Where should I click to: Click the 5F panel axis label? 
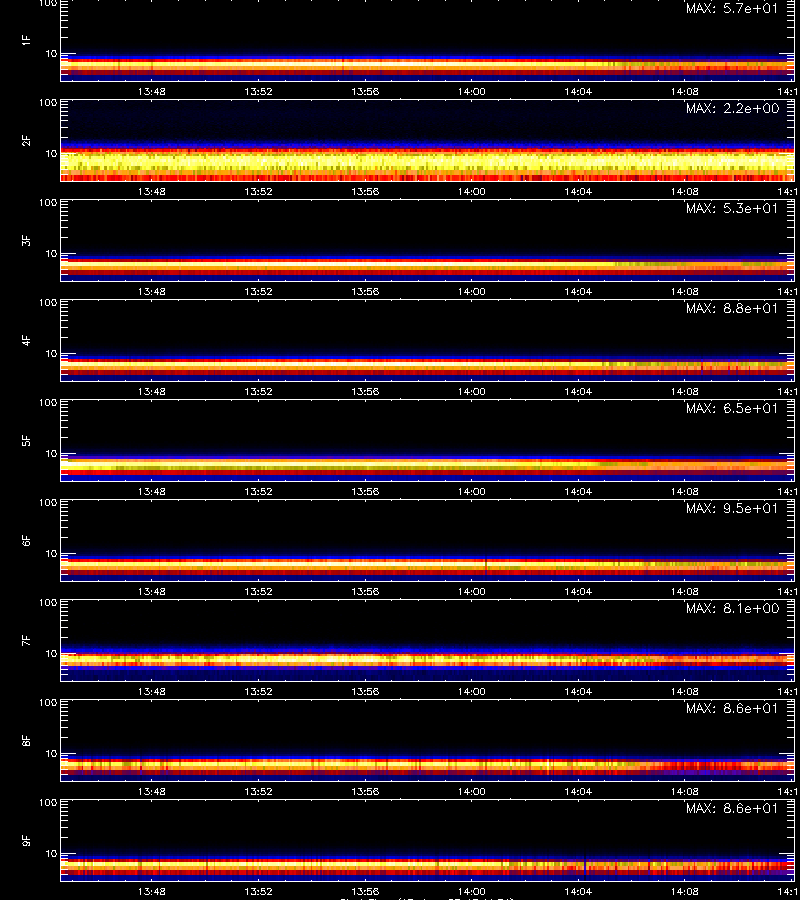pos(26,441)
